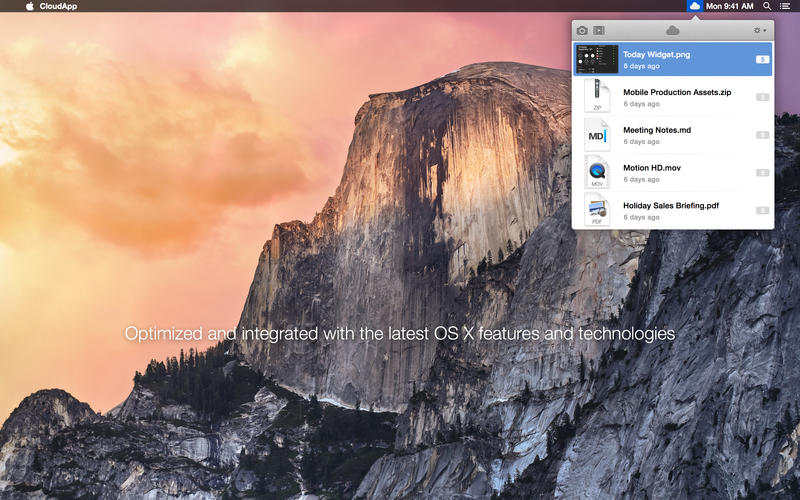Click the Mon 9:41 AM clock
Image resolution: width=800 pixels, height=500 pixels.
(733, 6)
